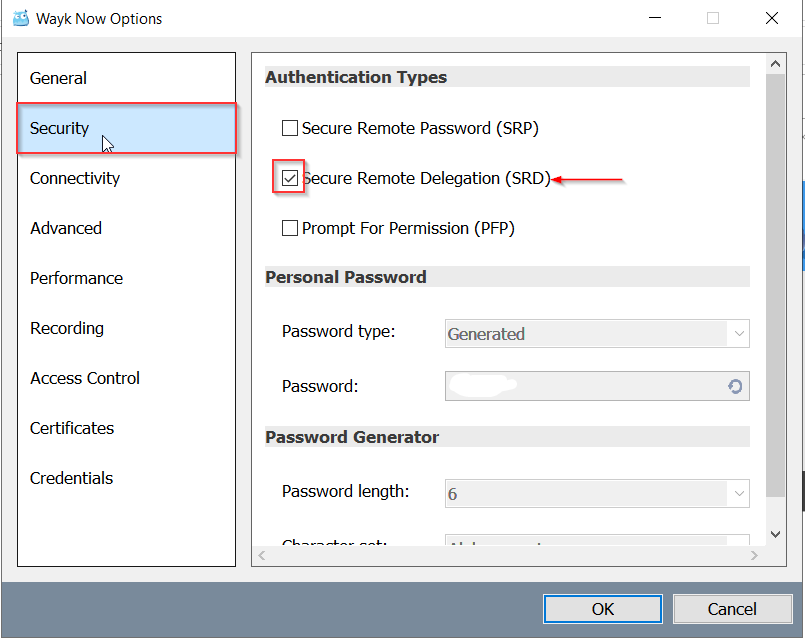Regenerate the password with refresh icon
Viewport: 805px width, 638px height.
[735, 386]
